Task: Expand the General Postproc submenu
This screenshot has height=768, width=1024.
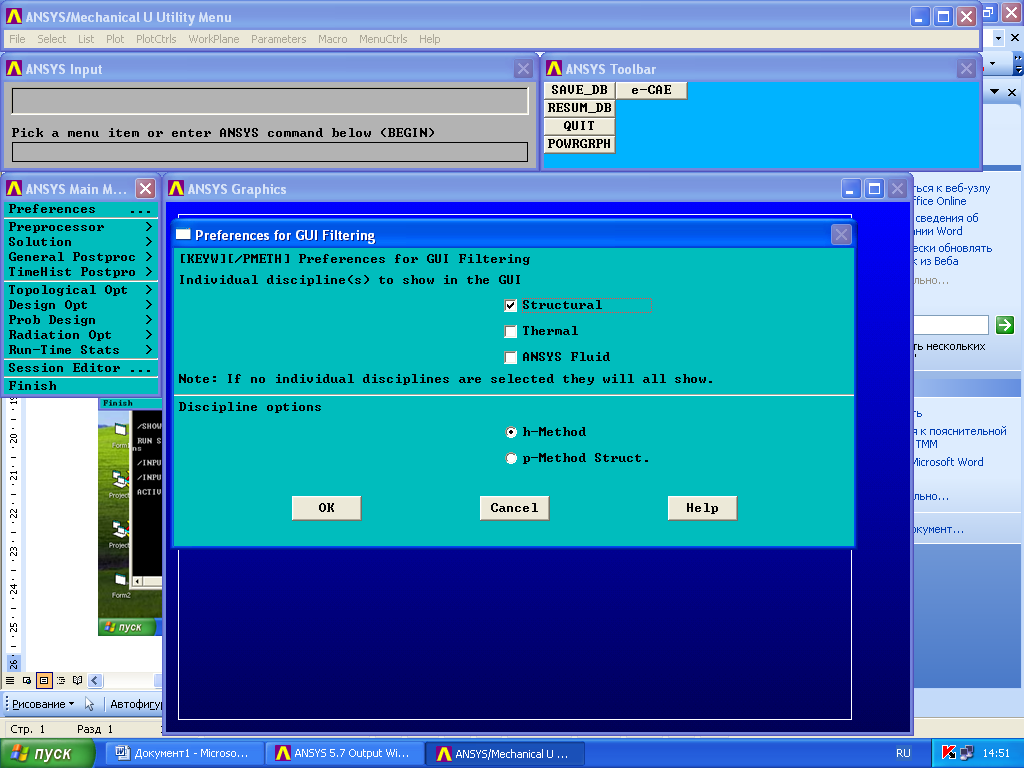Action: (x=81, y=257)
